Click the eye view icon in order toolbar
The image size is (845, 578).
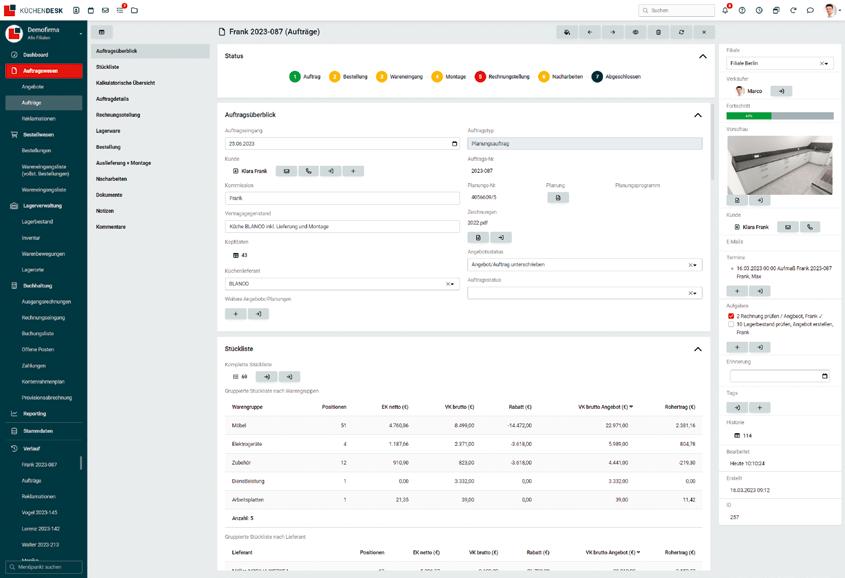click(635, 32)
